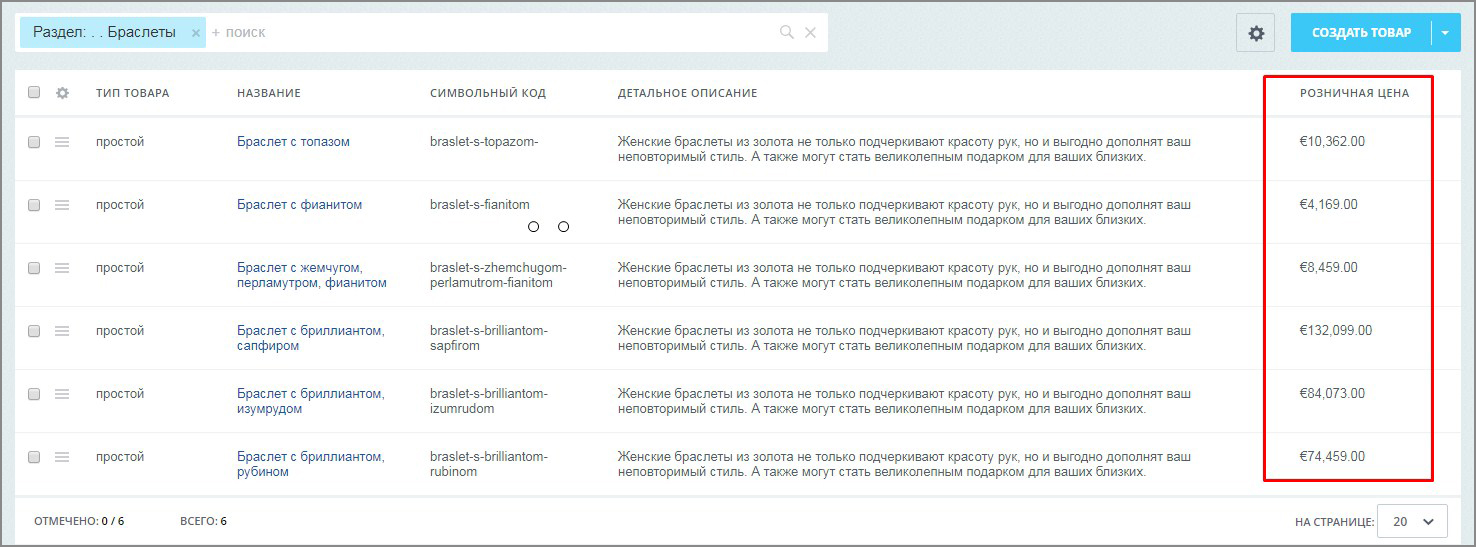Open row menu for Браслет с топазом

62,142
